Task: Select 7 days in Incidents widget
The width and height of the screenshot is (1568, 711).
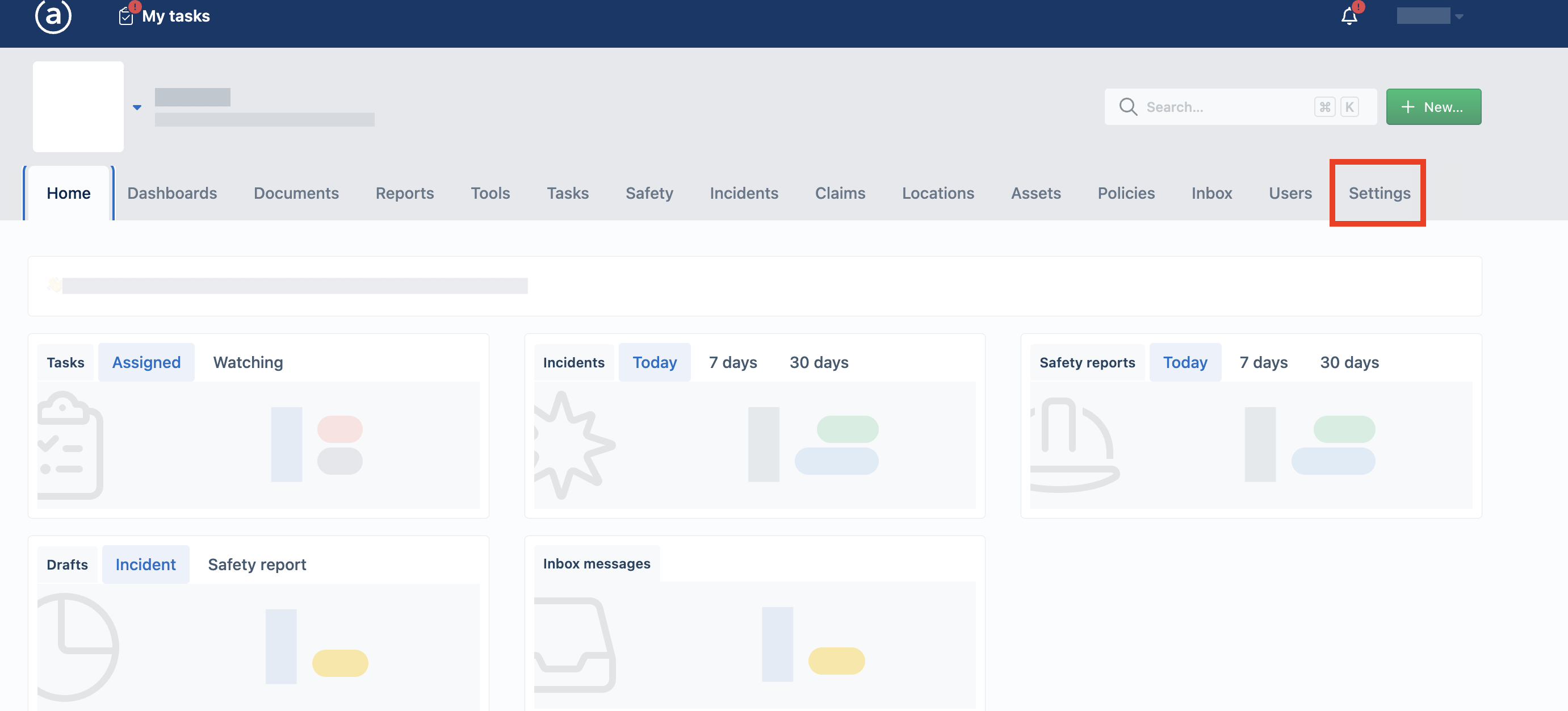Action: pyautogui.click(x=733, y=362)
